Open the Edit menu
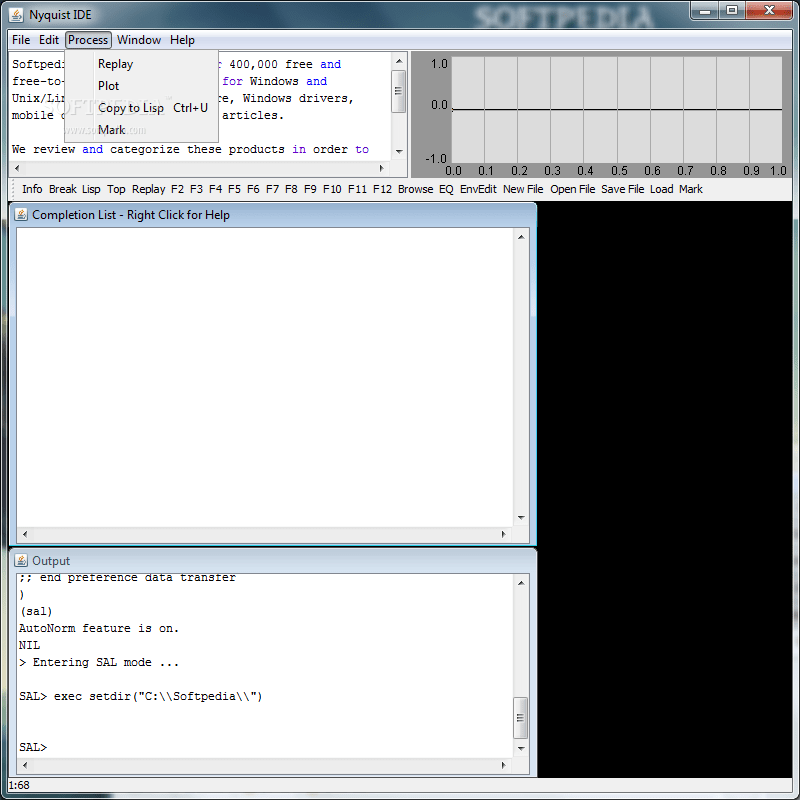The height and width of the screenshot is (800, 800). 49,40
